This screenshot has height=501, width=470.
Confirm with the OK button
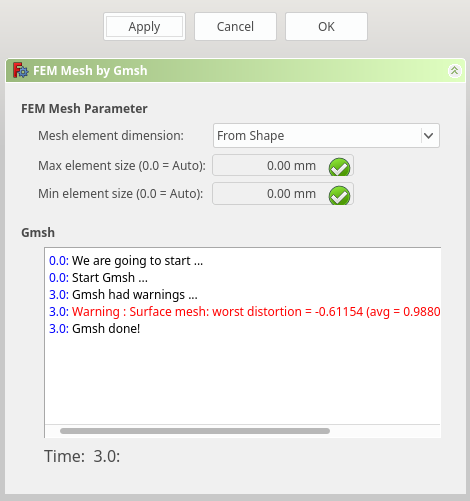coord(326,27)
